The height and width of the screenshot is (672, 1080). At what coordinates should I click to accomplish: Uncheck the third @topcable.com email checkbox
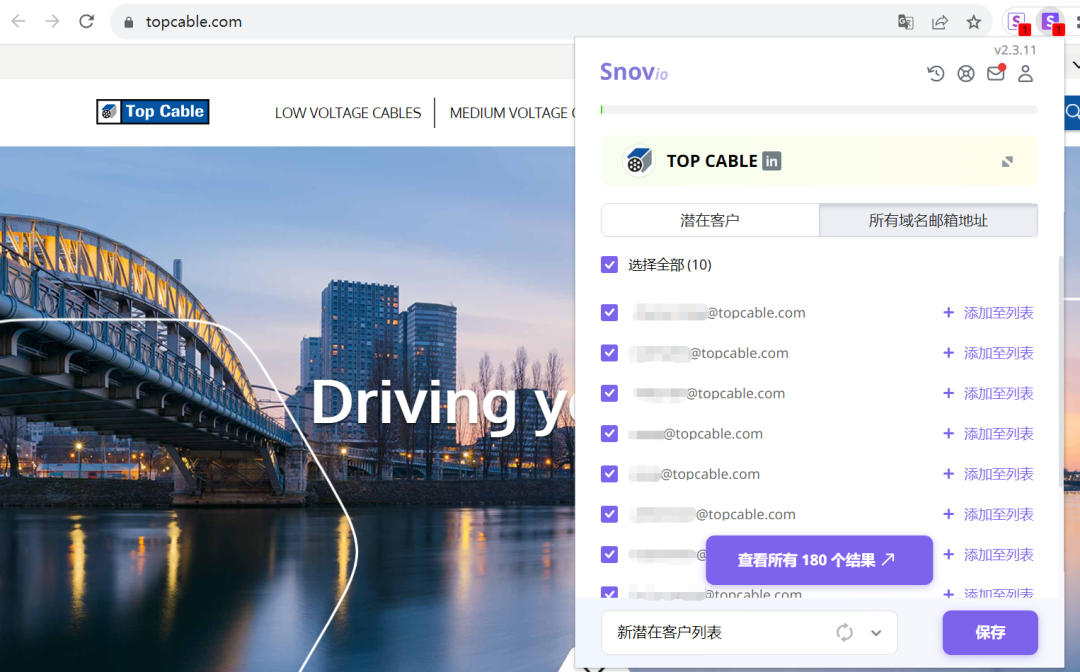[610, 393]
